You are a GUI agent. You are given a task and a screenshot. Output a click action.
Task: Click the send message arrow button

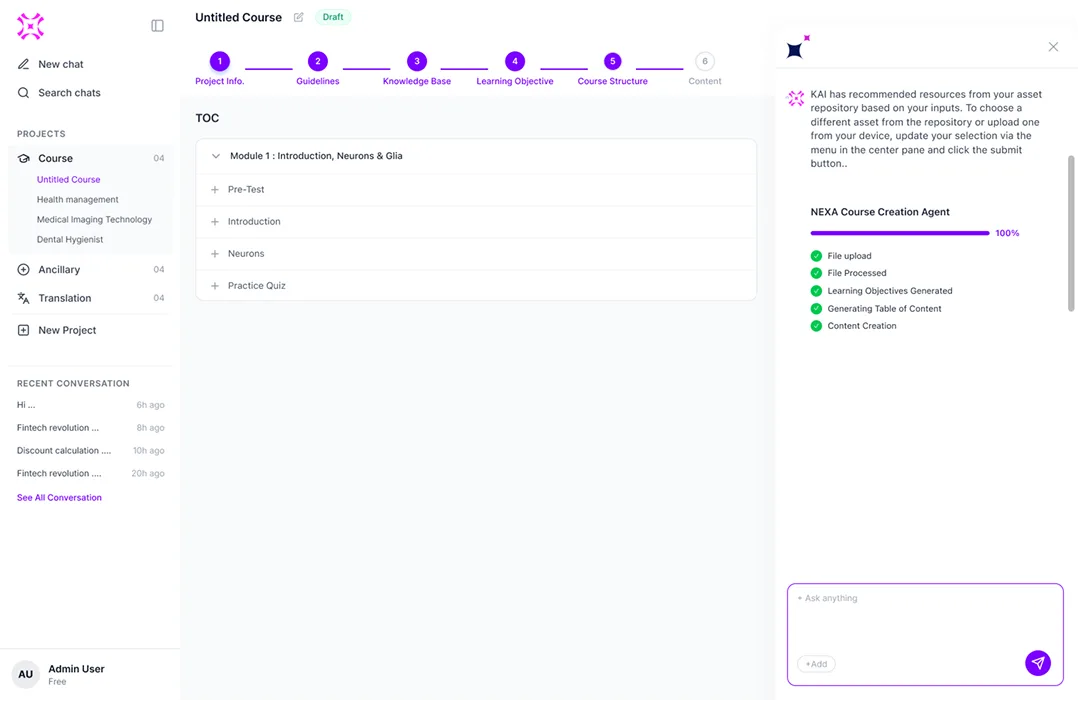pos(1038,663)
